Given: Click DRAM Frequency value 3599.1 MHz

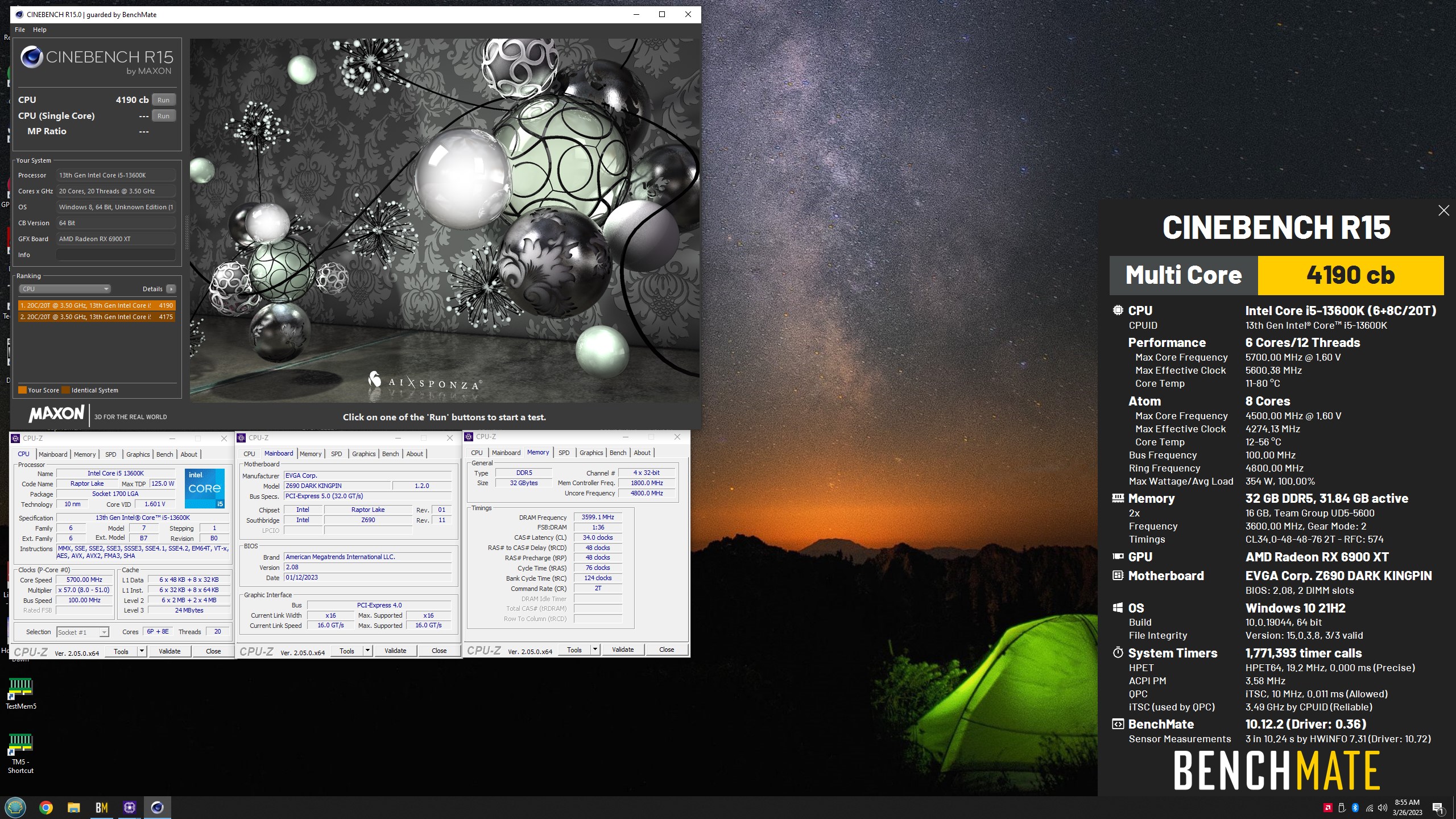Looking at the screenshot, I should click(x=598, y=517).
